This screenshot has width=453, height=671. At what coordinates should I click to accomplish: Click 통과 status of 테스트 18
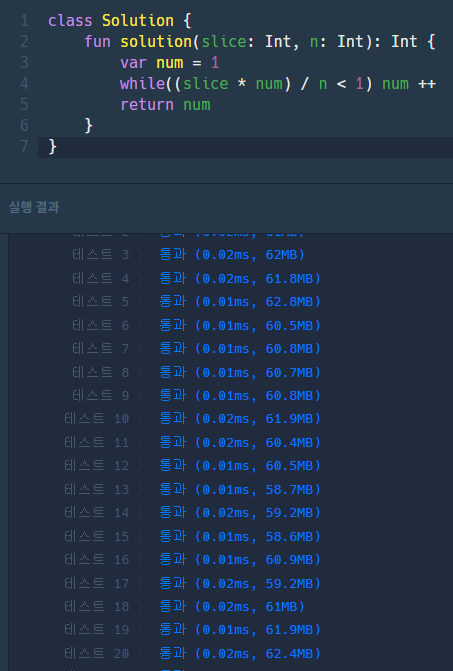click(x=173, y=606)
